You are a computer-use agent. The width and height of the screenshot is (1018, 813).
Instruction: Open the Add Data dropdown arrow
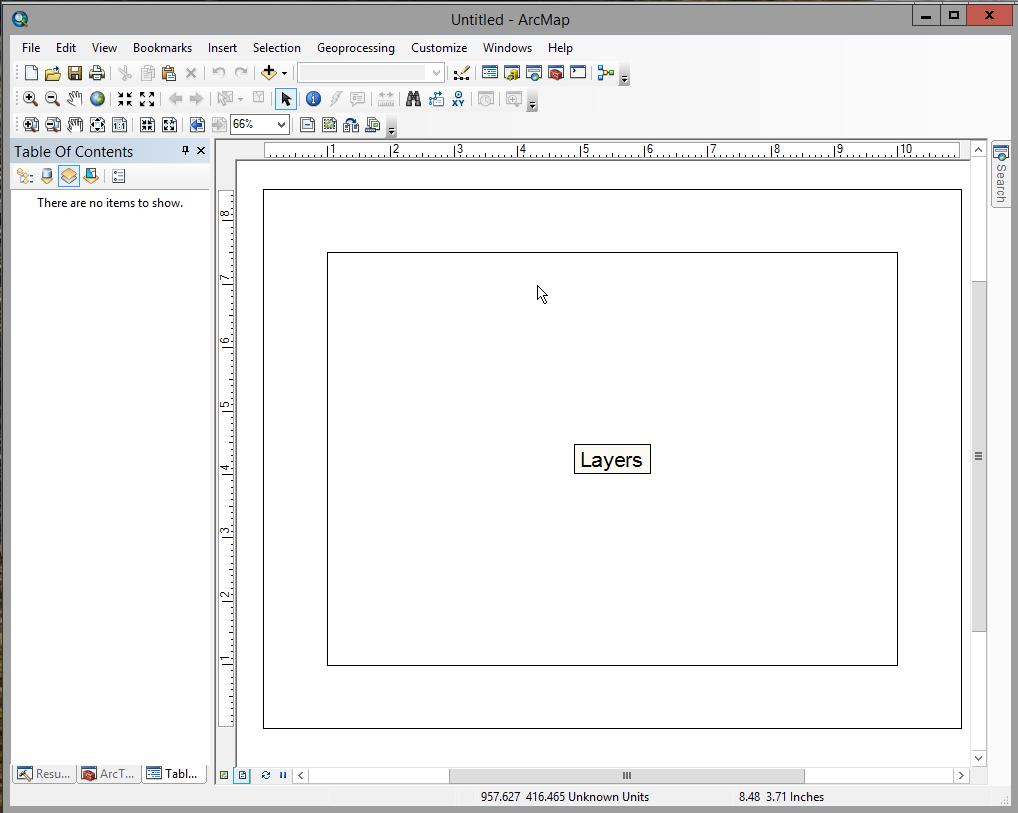coord(284,73)
